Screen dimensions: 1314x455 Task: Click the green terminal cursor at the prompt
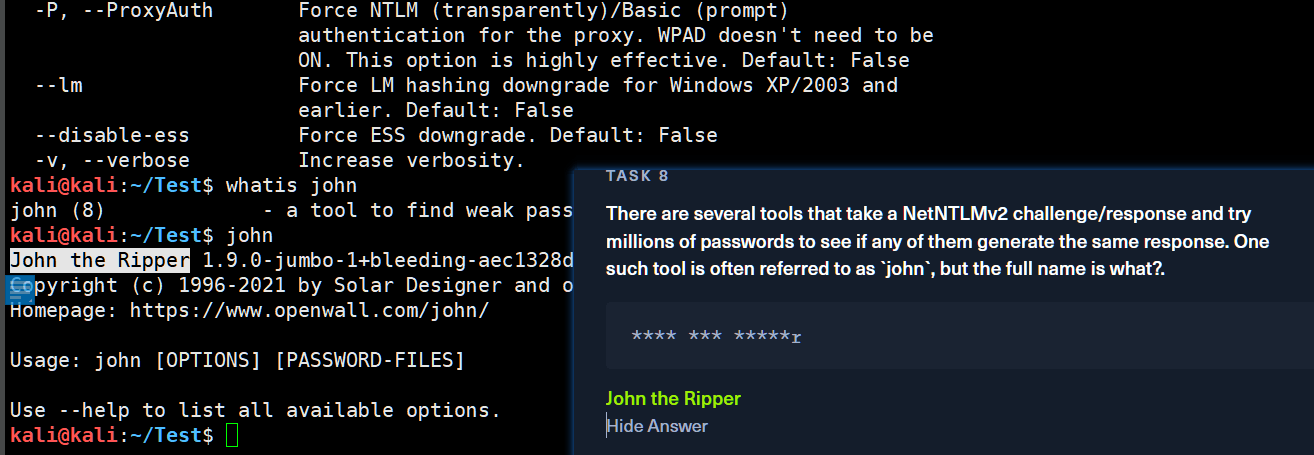tap(232, 436)
